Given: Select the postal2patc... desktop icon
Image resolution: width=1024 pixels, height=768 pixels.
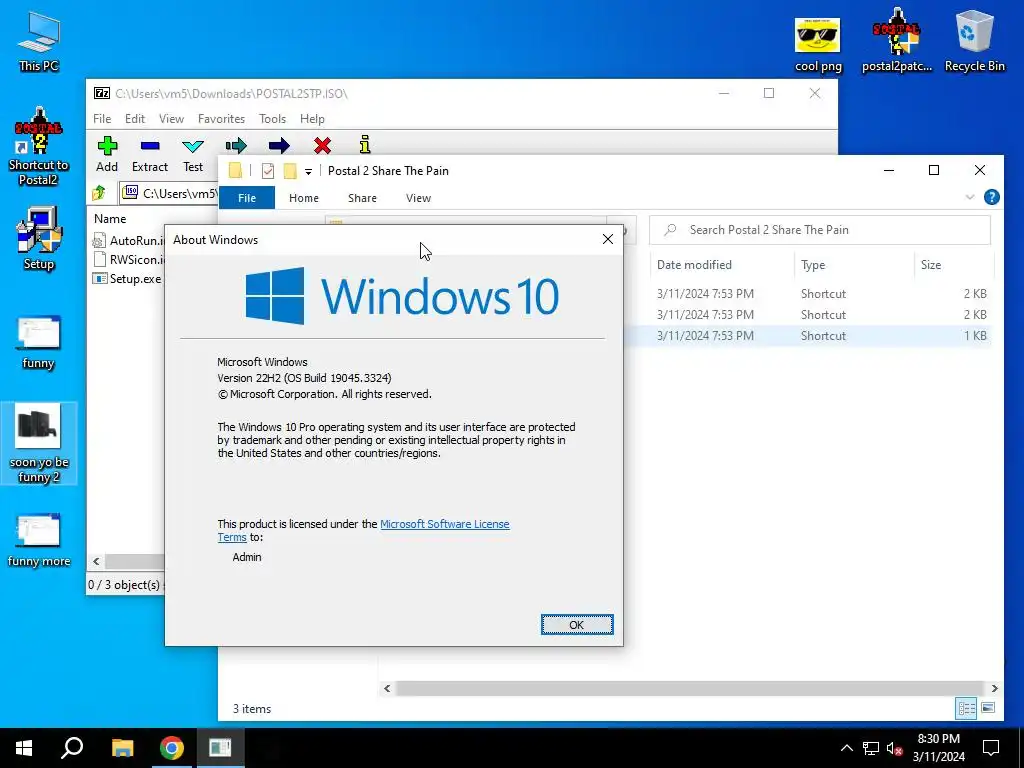Looking at the screenshot, I should [x=897, y=41].
